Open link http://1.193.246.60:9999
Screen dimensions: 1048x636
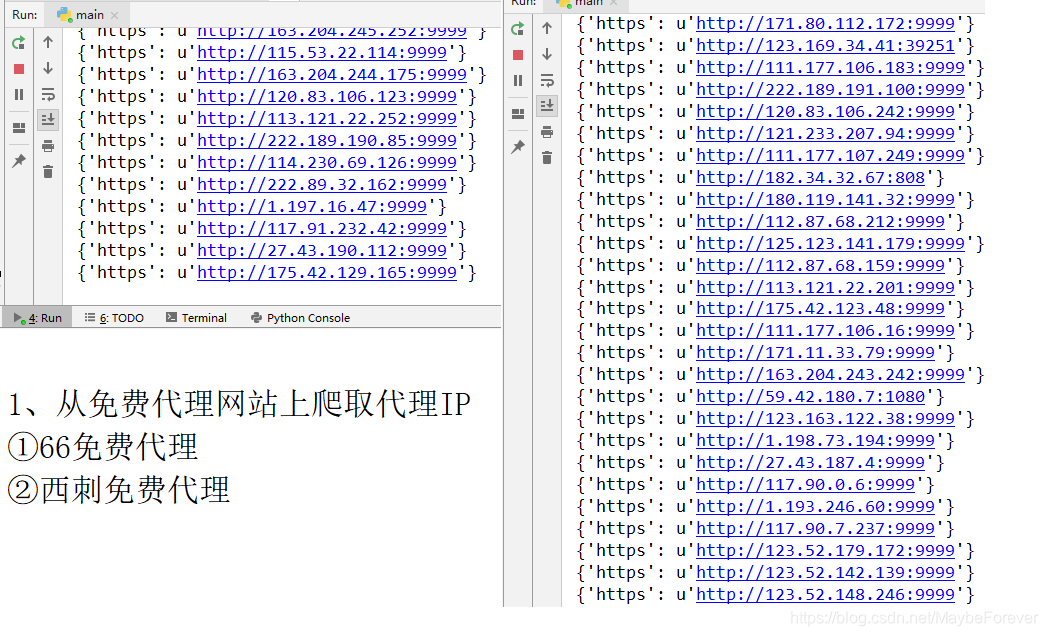tap(815, 506)
